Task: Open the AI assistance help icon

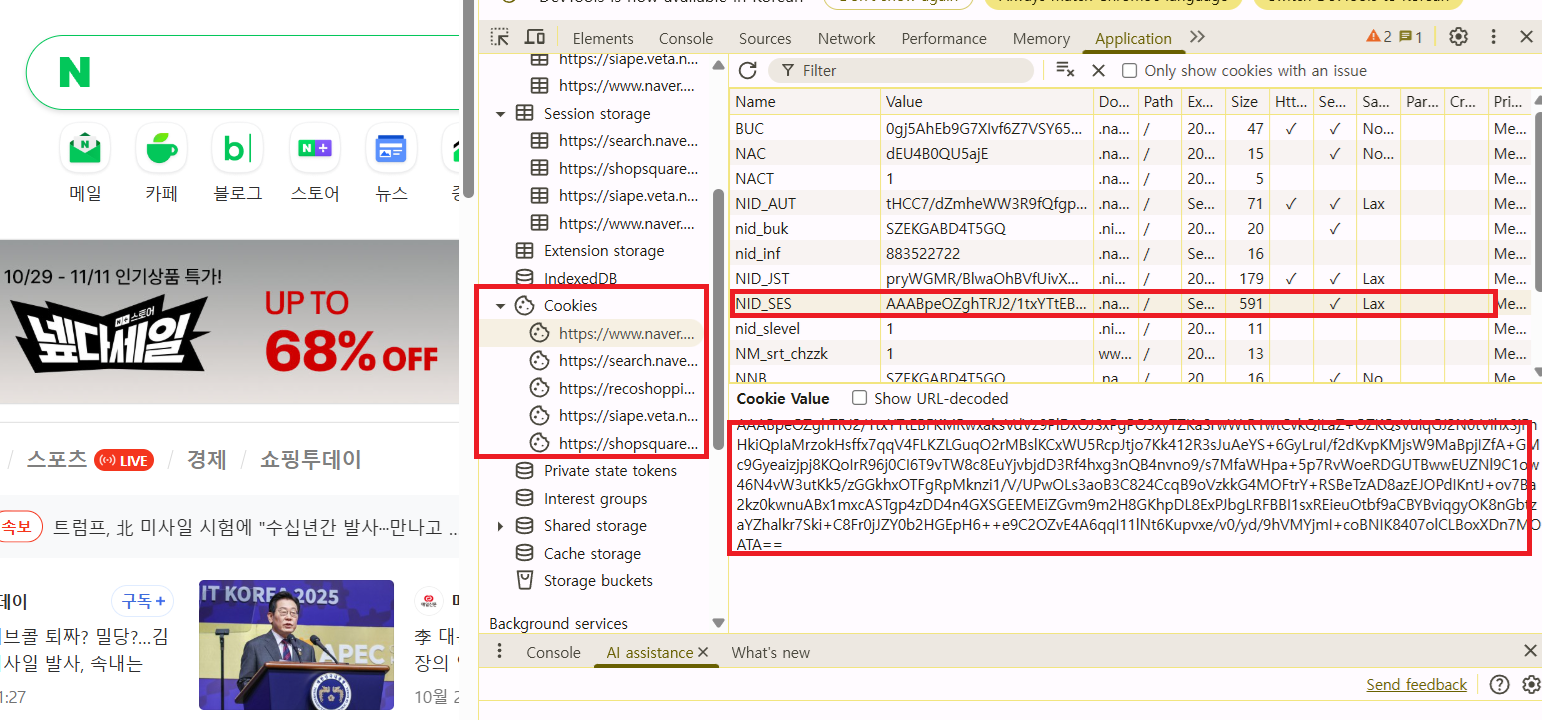Action: (1499, 684)
